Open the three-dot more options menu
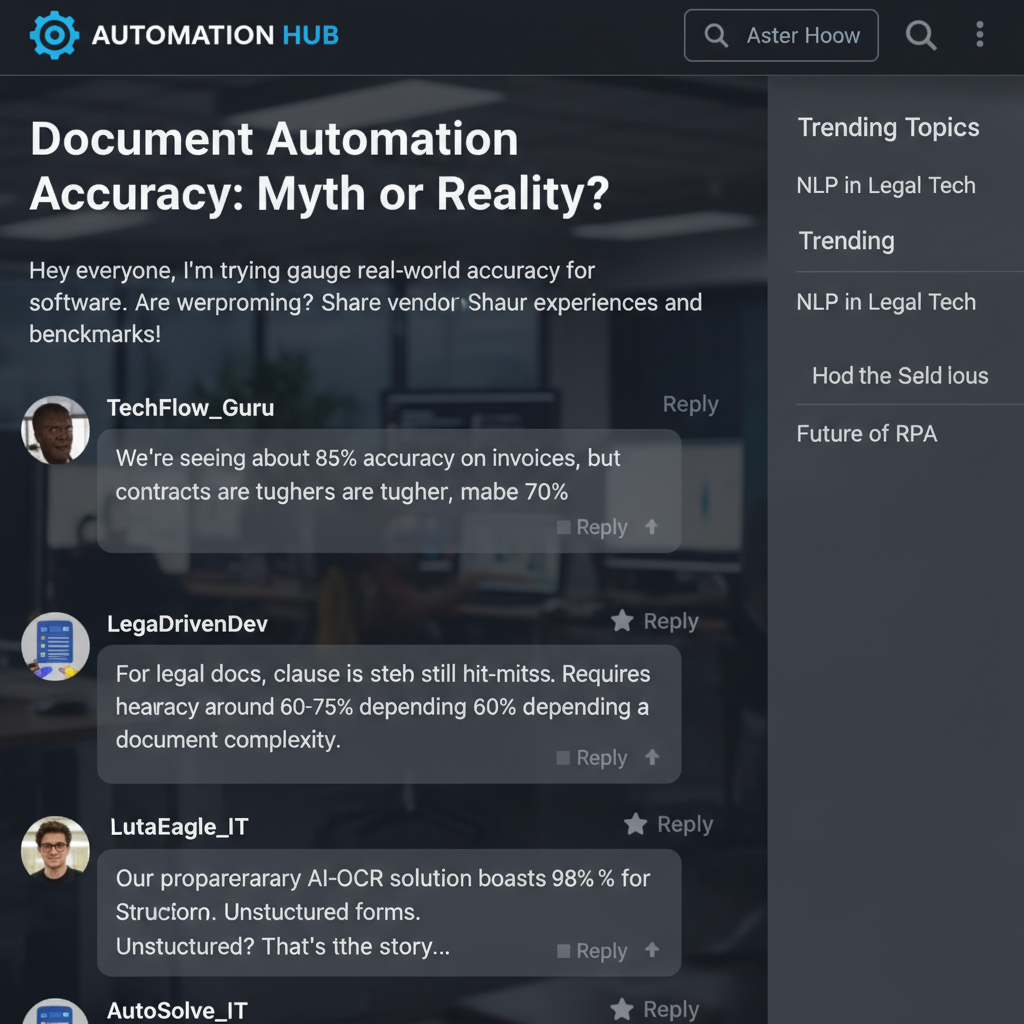Screen dimensions: 1024x1024 pyautogui.click(x=980, y=36)
